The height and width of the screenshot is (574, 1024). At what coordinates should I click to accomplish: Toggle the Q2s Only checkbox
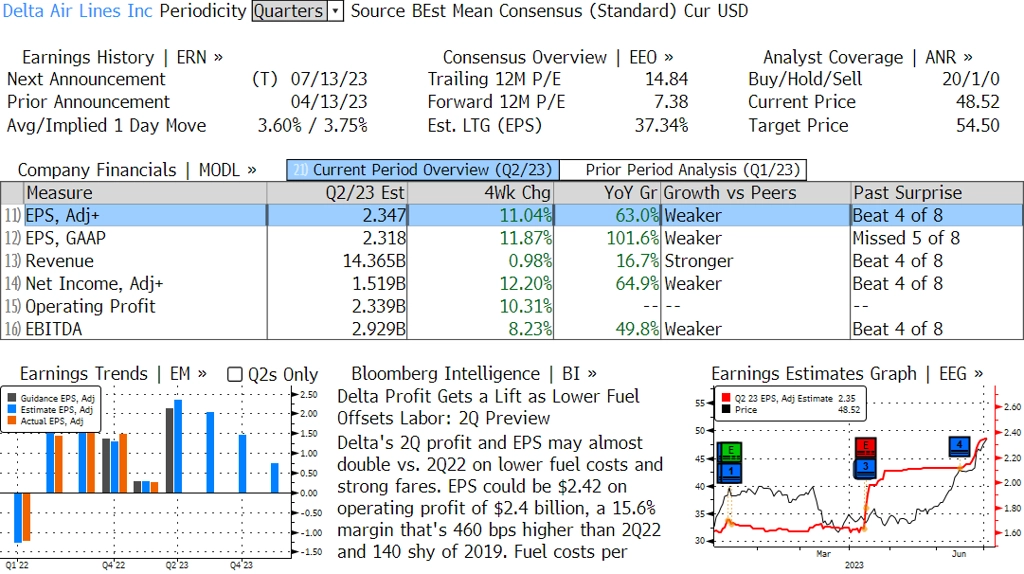234,374
